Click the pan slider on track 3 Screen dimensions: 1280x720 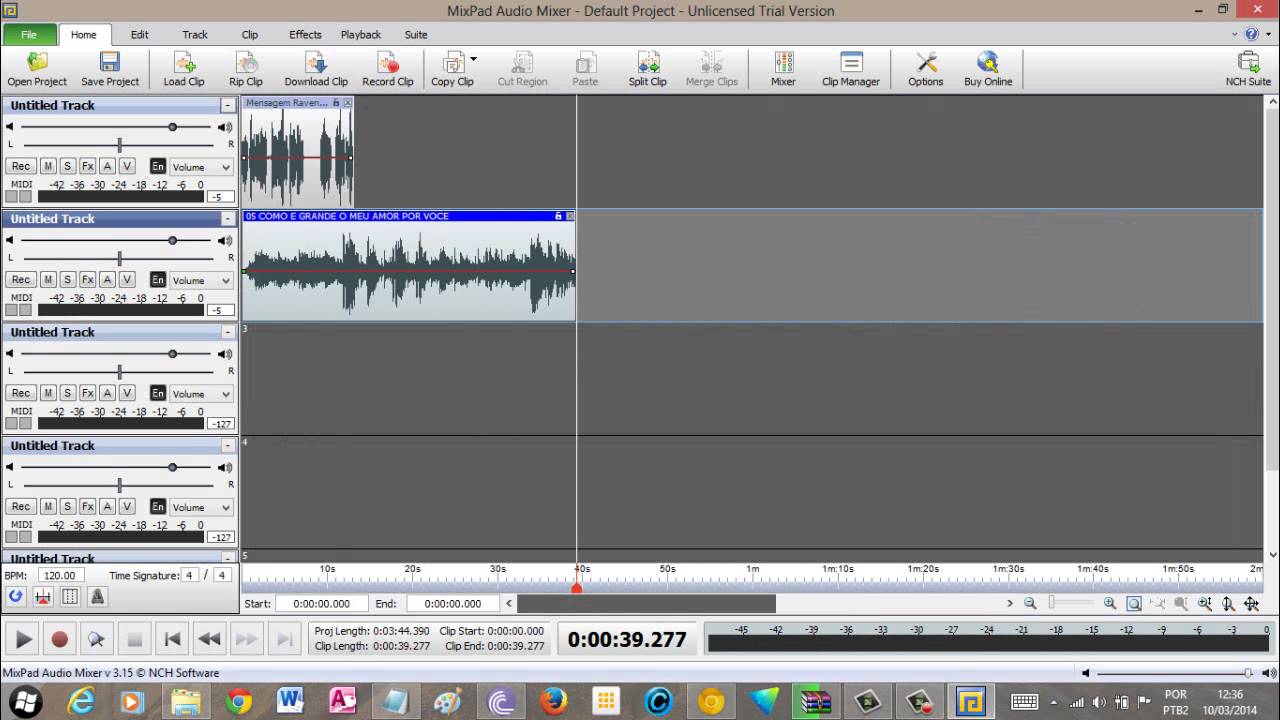pyautogui.click(x=119, y=371)
